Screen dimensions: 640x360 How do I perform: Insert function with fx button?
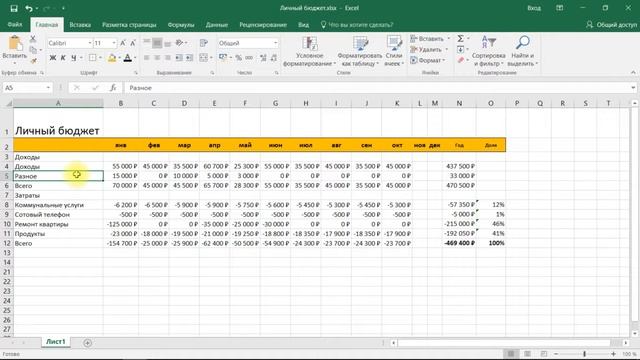coord(113,88)
